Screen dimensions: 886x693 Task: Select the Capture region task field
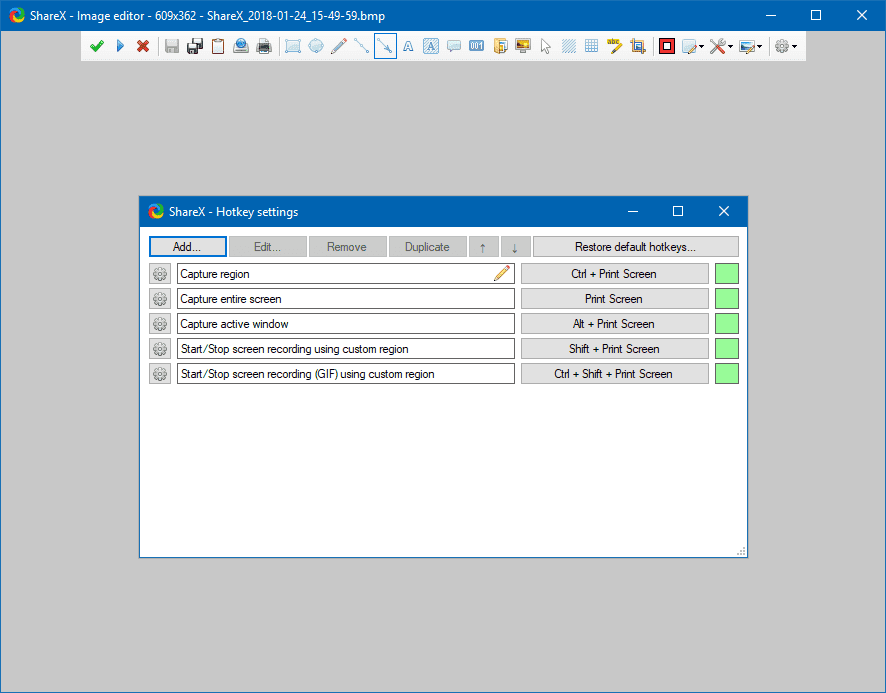pyautogui.click(x=345, y=274)
